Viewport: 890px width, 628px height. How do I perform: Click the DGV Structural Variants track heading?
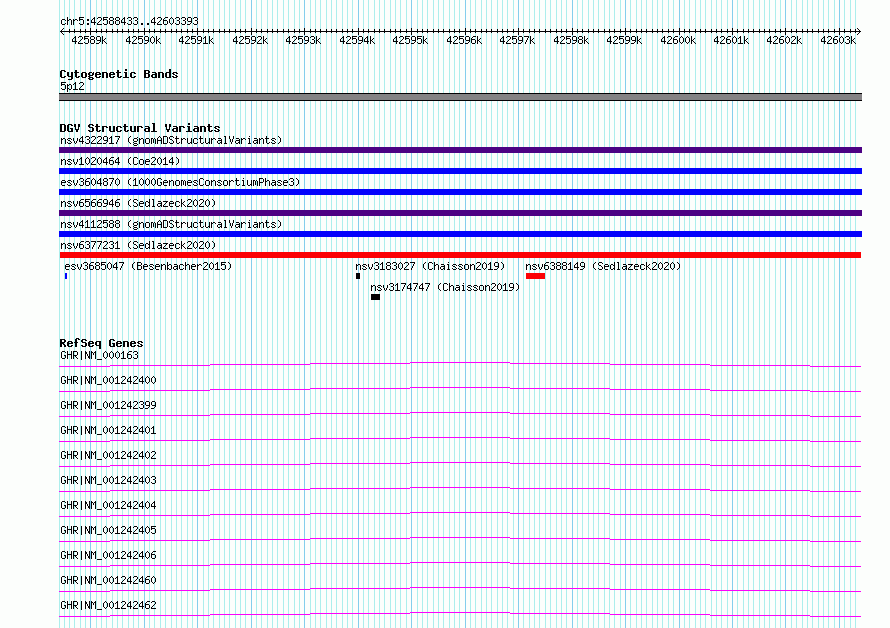pos(140,128)
